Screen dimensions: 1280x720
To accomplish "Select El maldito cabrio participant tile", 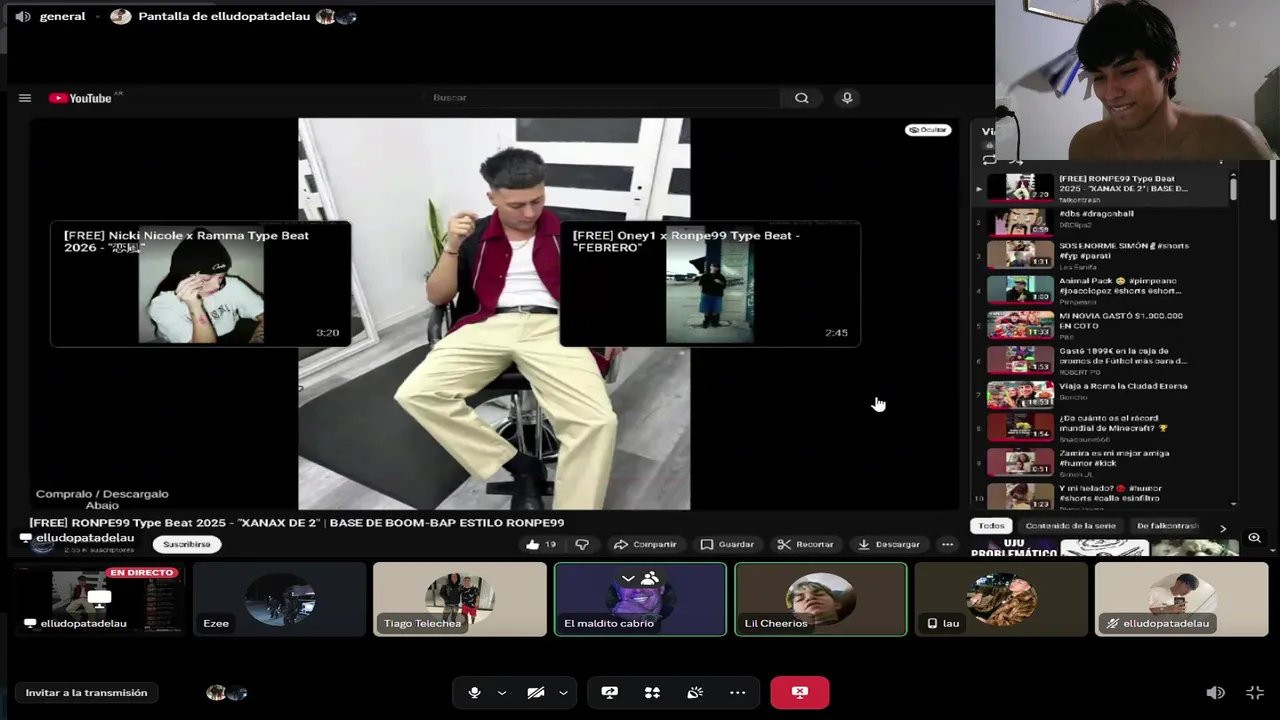I will click(640, 599).
